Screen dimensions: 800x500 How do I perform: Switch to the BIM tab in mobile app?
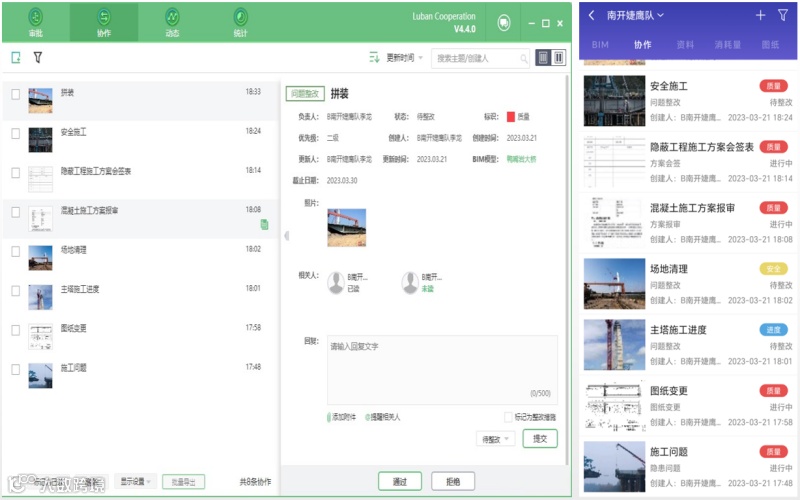[x=600, y=45]
